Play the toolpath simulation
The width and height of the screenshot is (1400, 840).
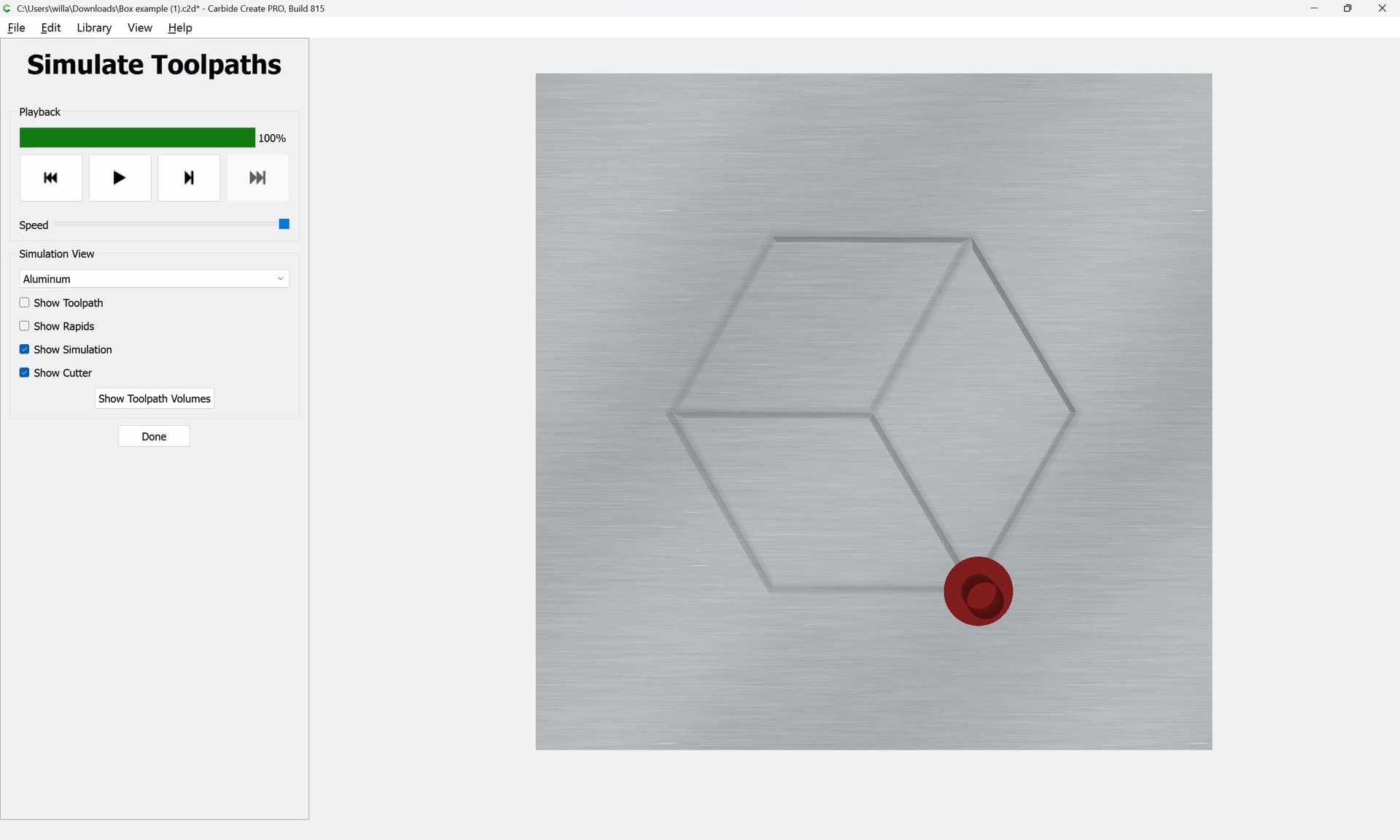click(x=120, y=177)
